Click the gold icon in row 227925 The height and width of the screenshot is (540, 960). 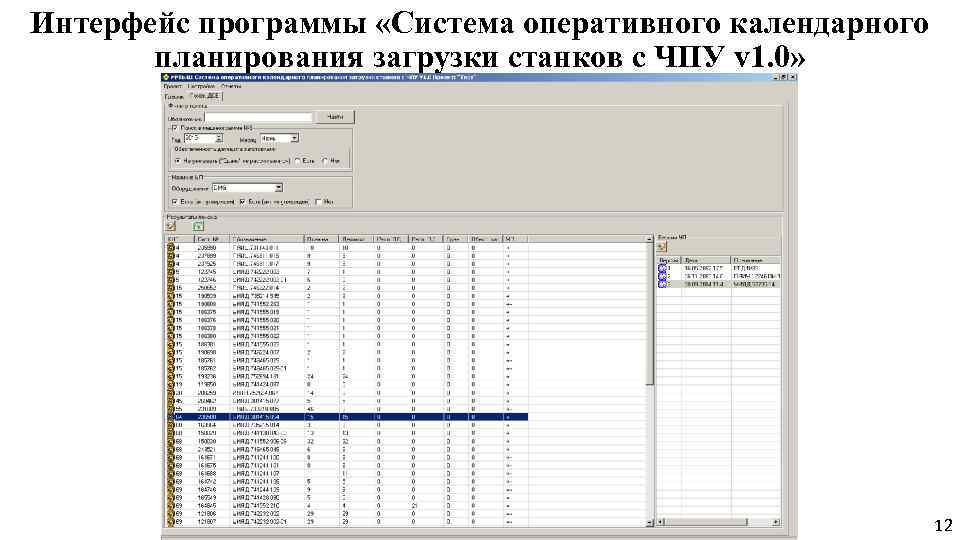(x=171, y=264)
